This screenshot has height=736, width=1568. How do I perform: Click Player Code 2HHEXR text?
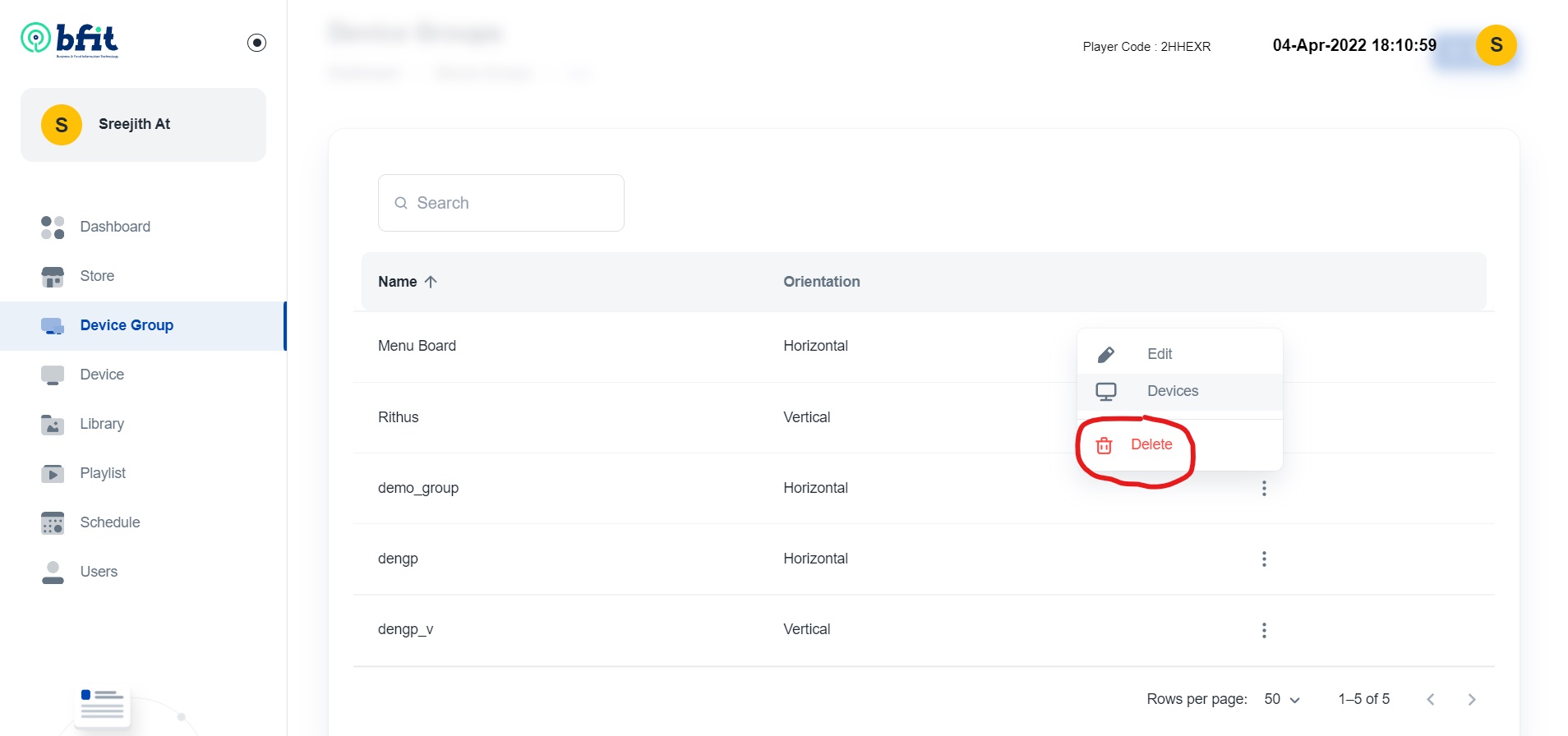[1146, 47]
